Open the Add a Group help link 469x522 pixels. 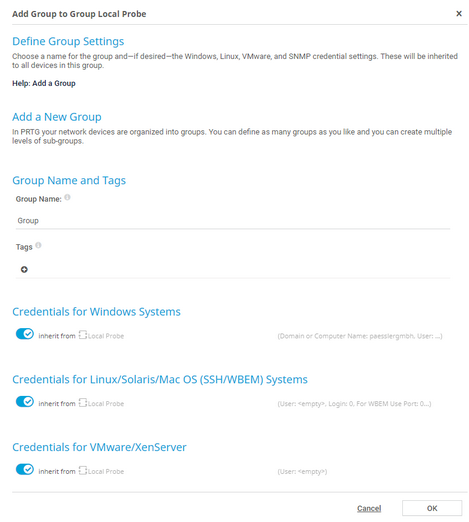(44, 83)
